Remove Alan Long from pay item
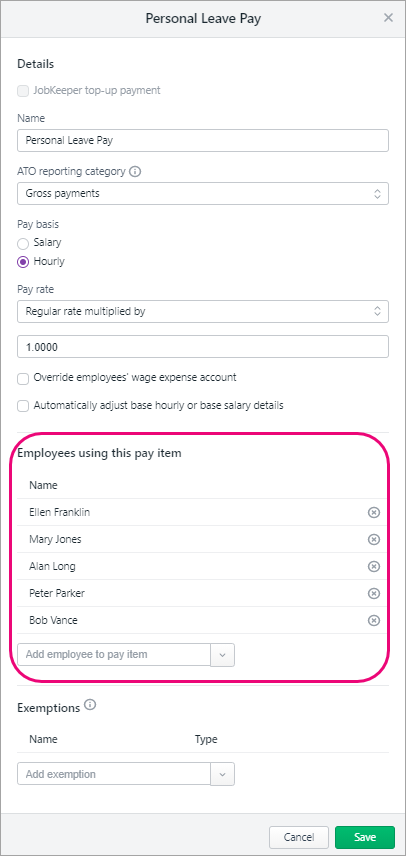This screenshot has height=856, width=406. click(374, 566)
